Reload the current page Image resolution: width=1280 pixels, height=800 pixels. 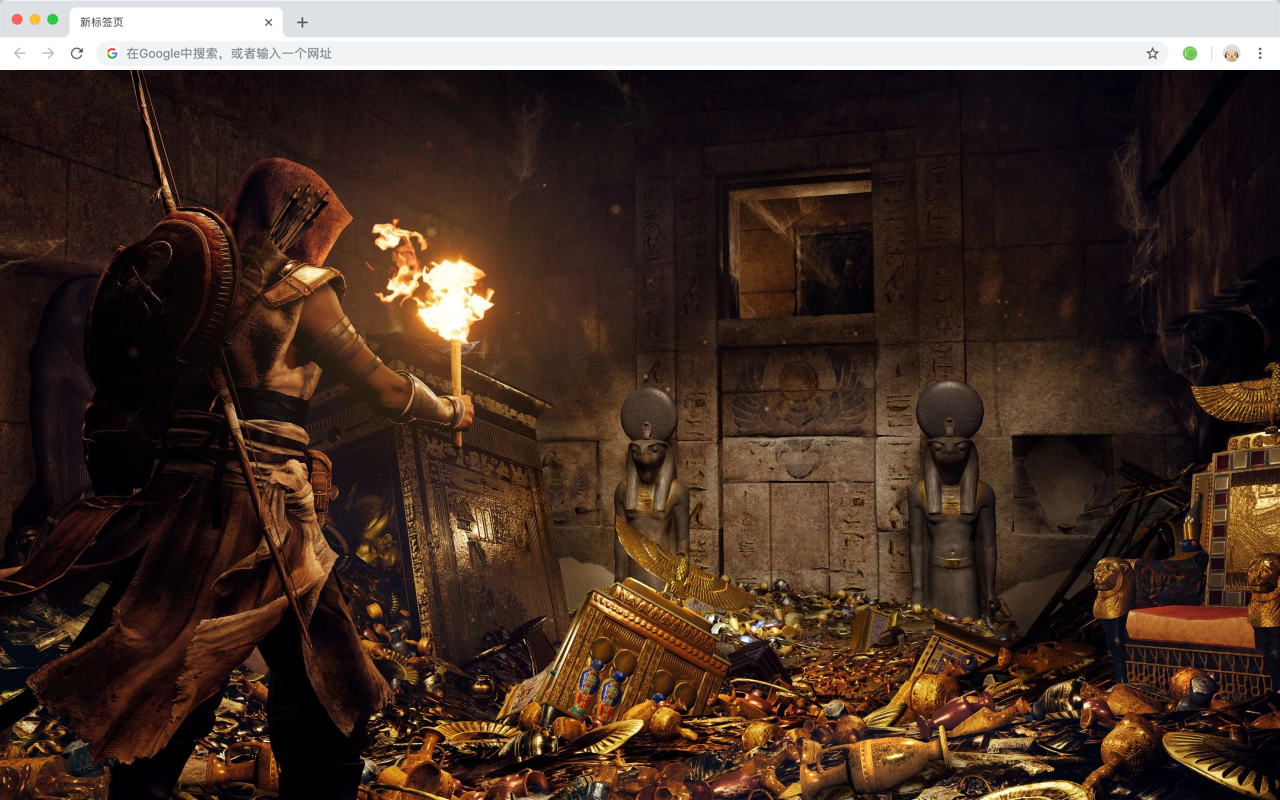point(77,53)
